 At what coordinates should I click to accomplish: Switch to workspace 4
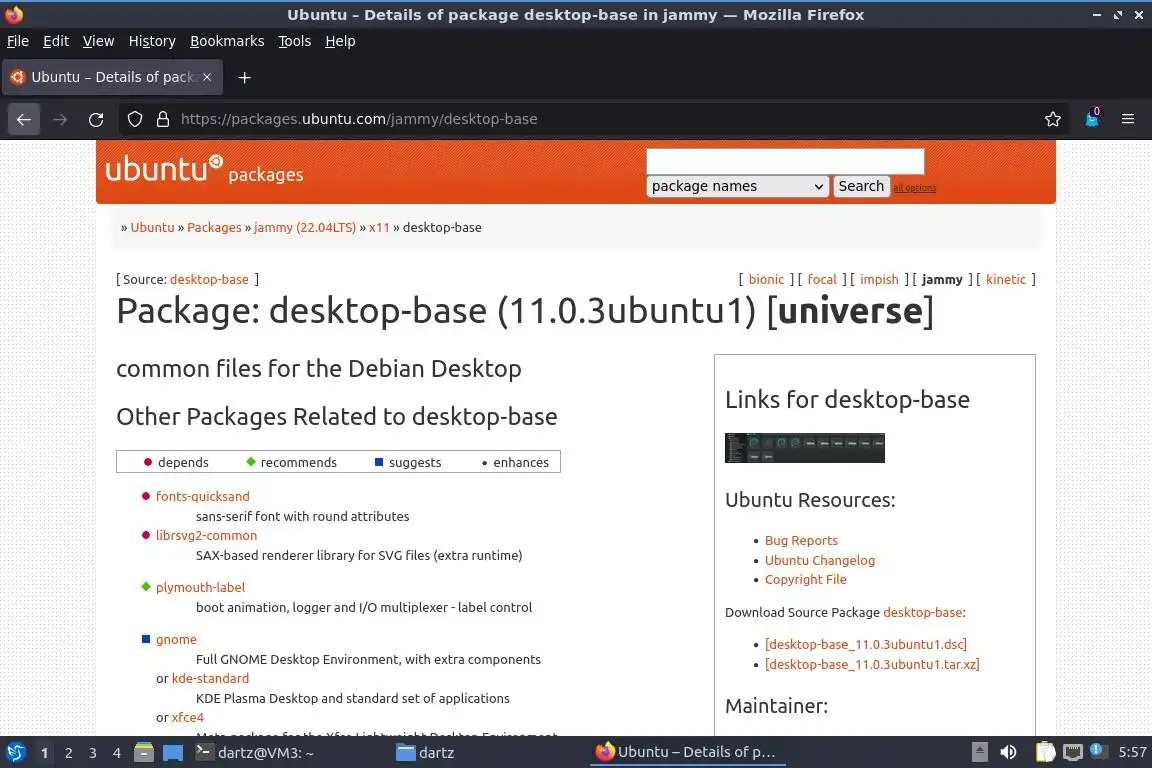pos(117,753)
